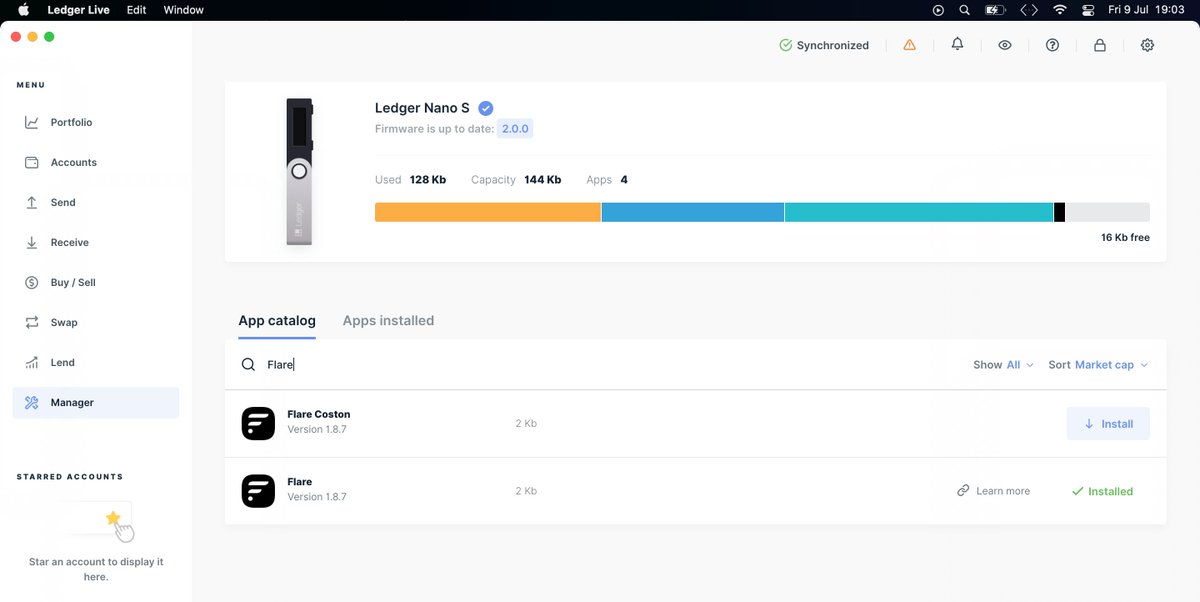The image size is (1200, 602).
Task: Toggle discreet mode eye icon
Action: 1005,45
